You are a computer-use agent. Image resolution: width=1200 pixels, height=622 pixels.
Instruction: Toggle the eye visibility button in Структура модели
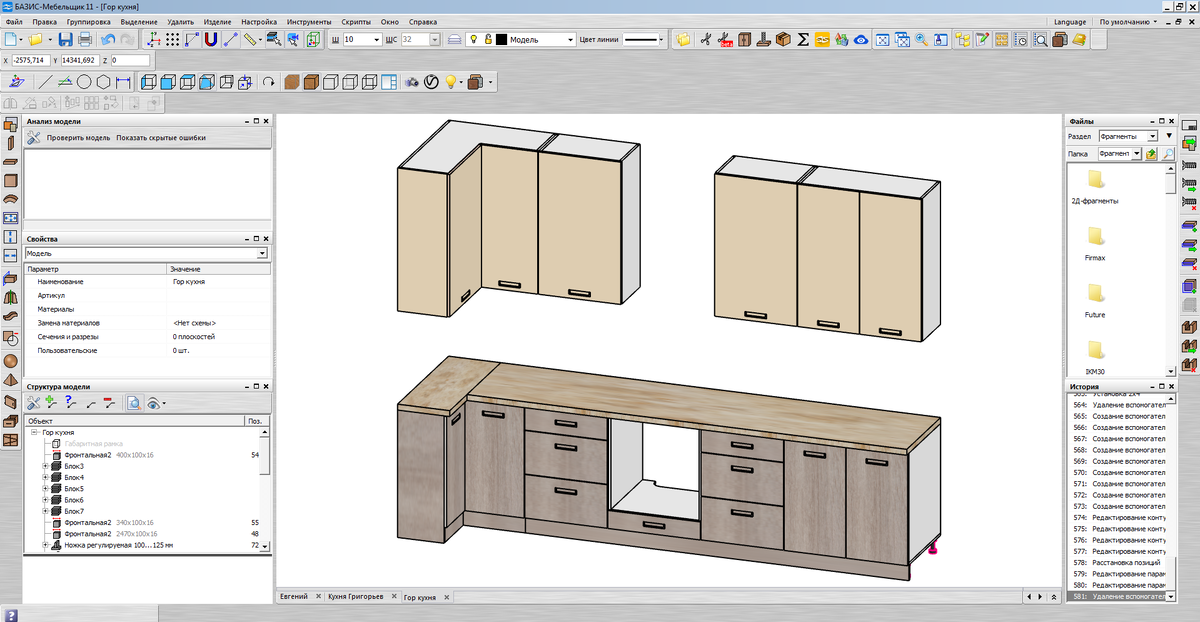153,403
